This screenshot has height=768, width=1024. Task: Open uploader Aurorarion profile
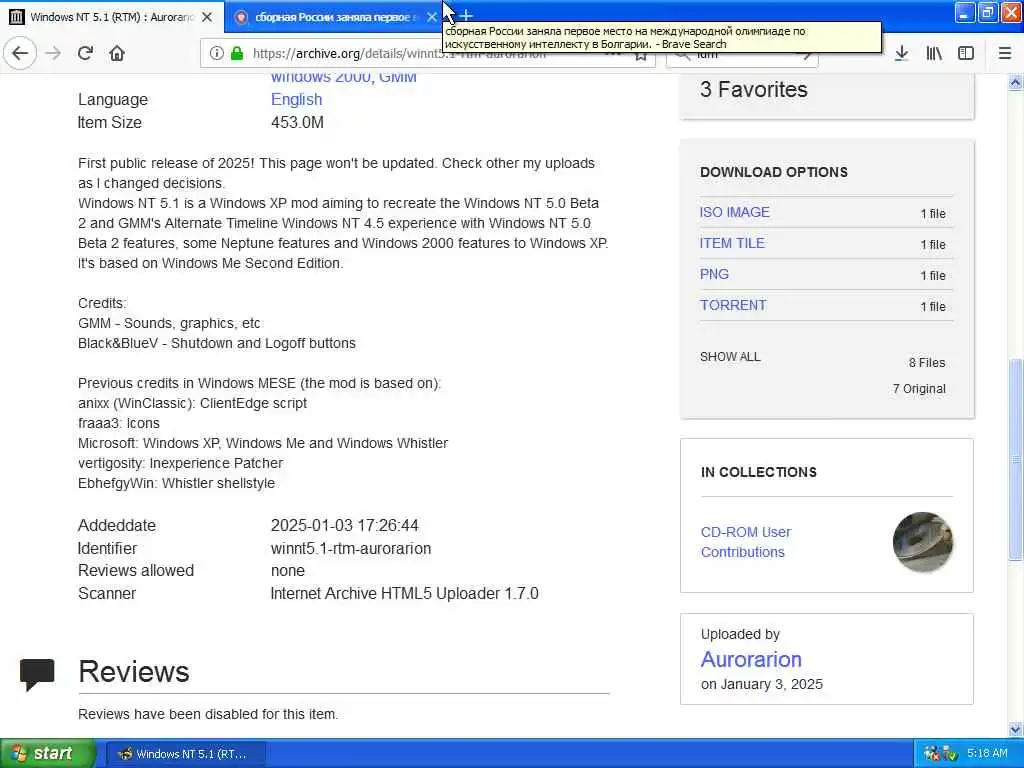751,660
